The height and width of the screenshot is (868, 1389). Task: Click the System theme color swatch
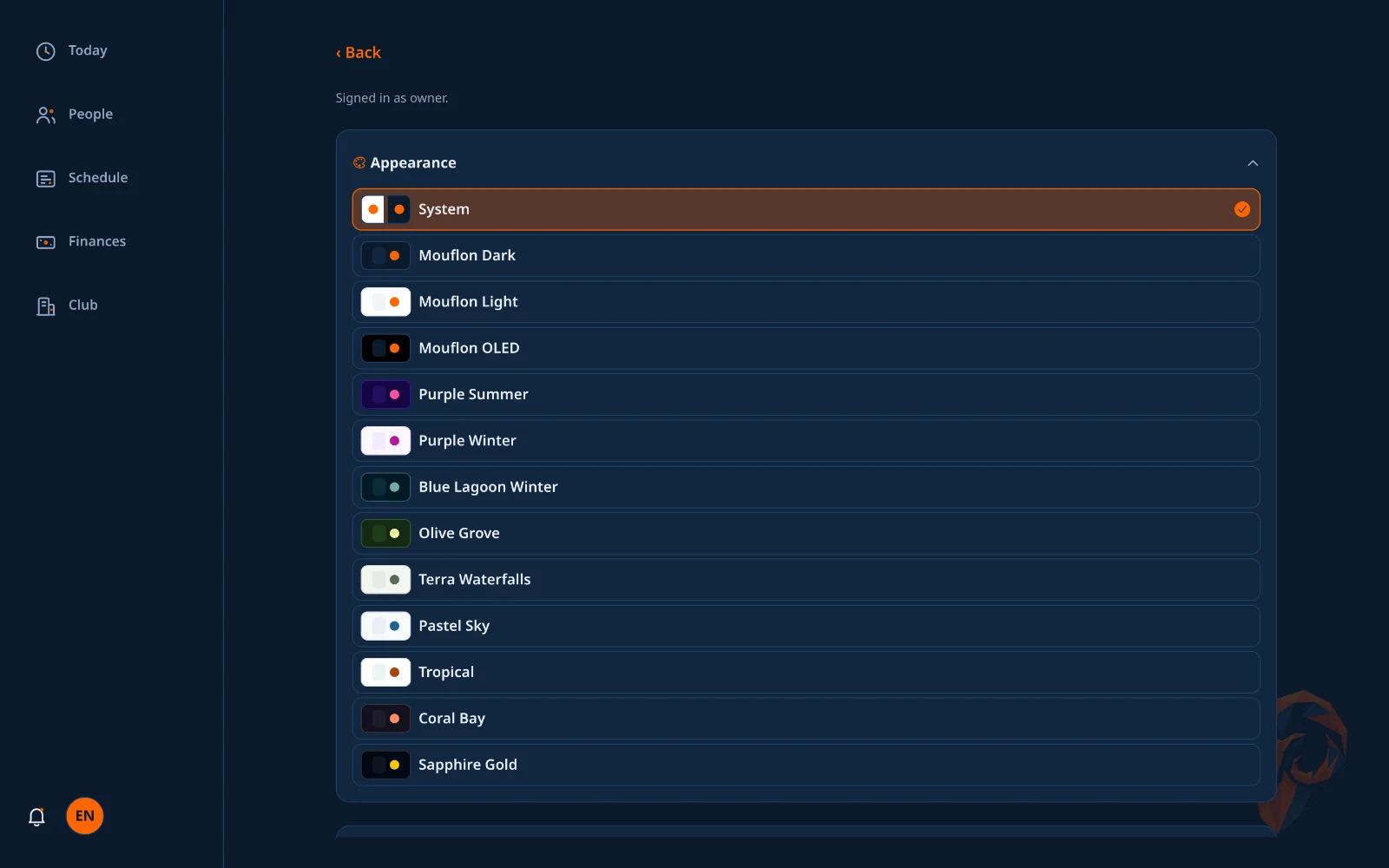pyautogui.click(x=385, y=209)
